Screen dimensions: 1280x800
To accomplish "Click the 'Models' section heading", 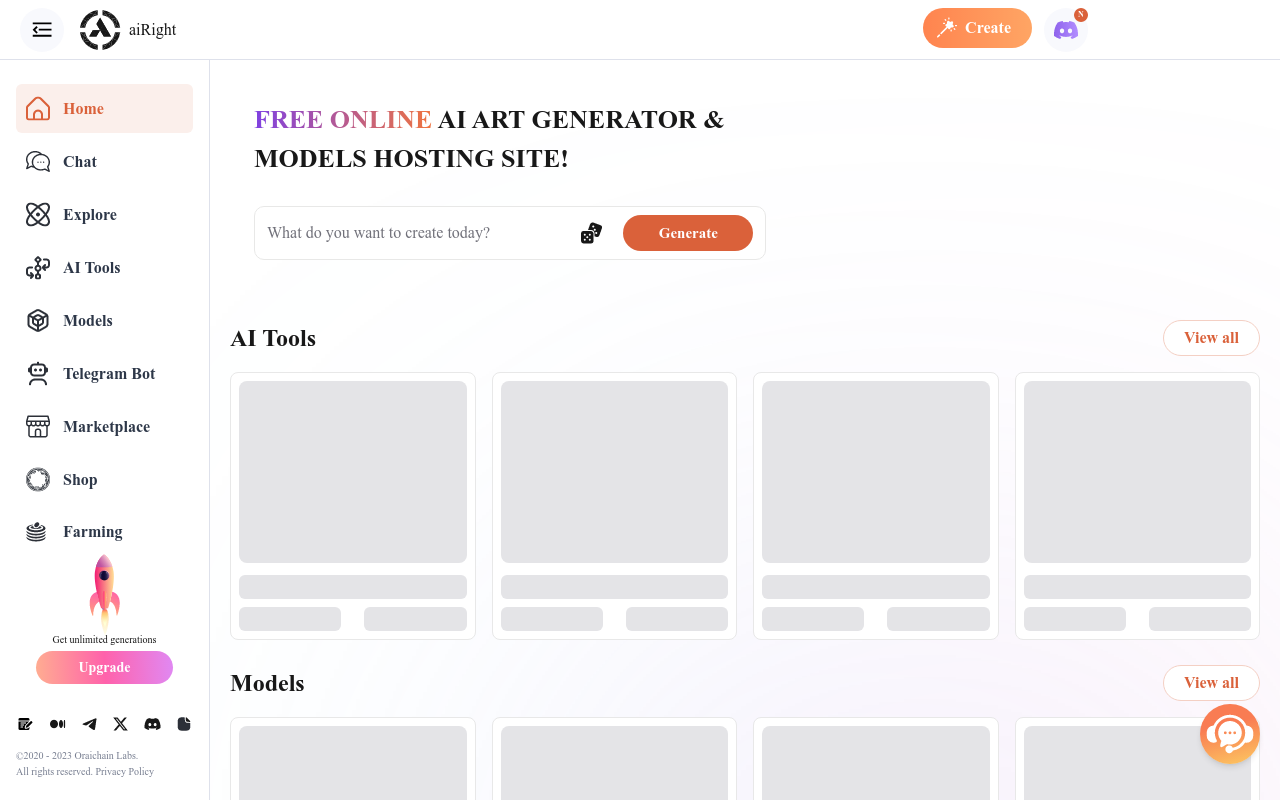I will pos(267,684).
